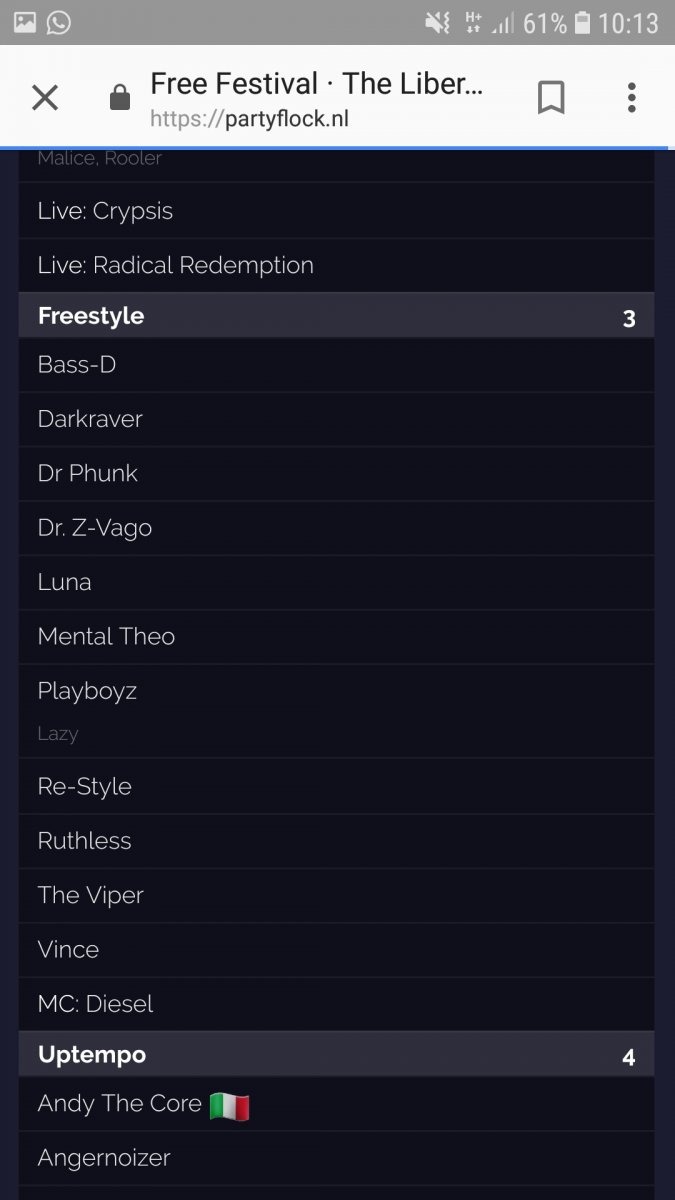This screenshot has width=675, height=1200.
Task: Tap Dr Phunk in the lineup
Action: (88, 473)
